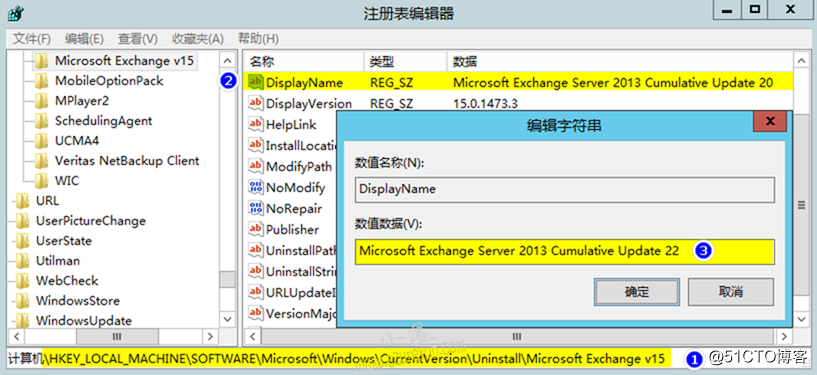
Task: Click the SchedulingAgent folder icon
Action: point(42,121)
